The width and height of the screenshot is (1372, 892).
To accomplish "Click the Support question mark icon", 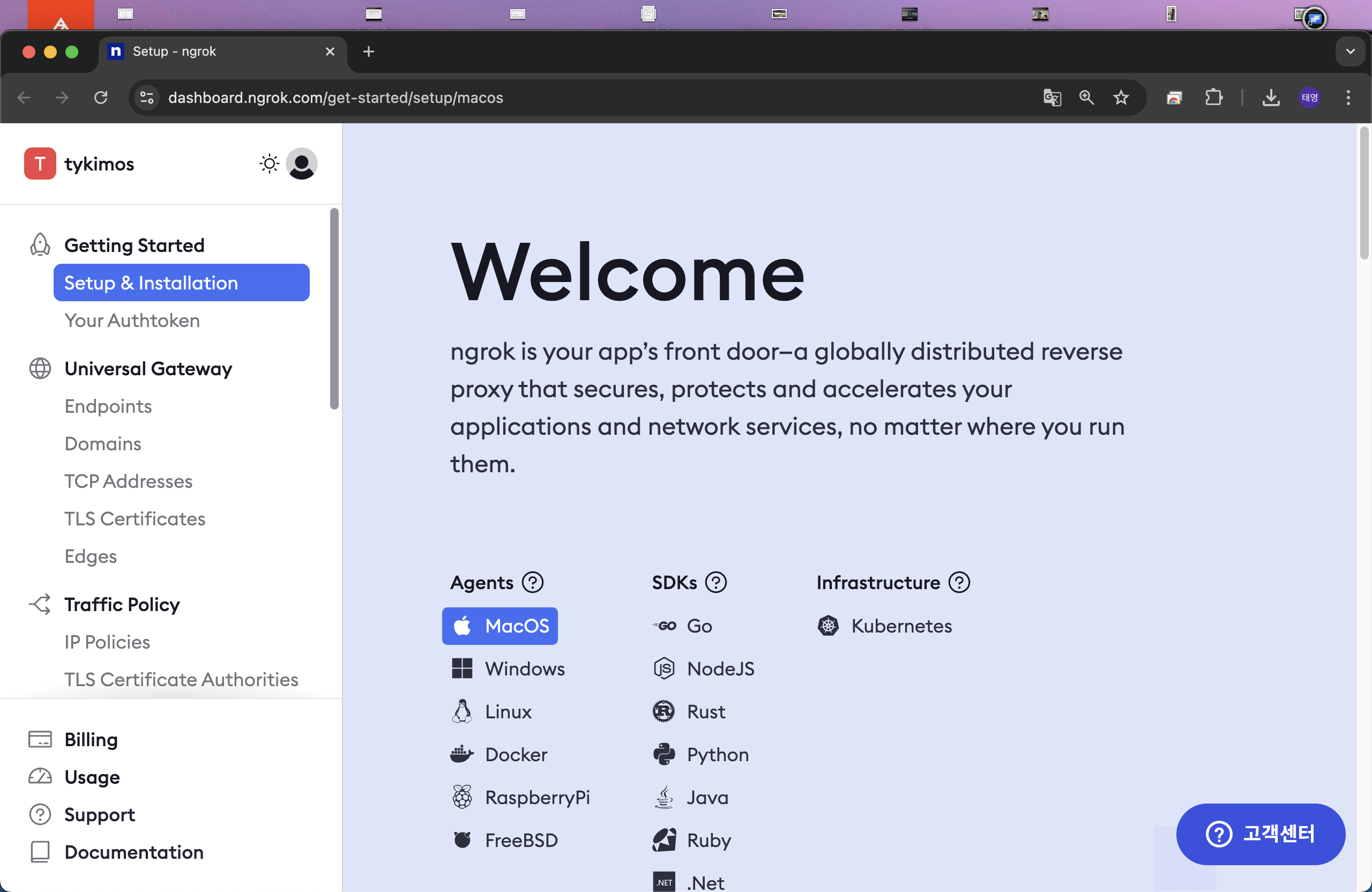I will pyautogui.click(x=40, y=814).
